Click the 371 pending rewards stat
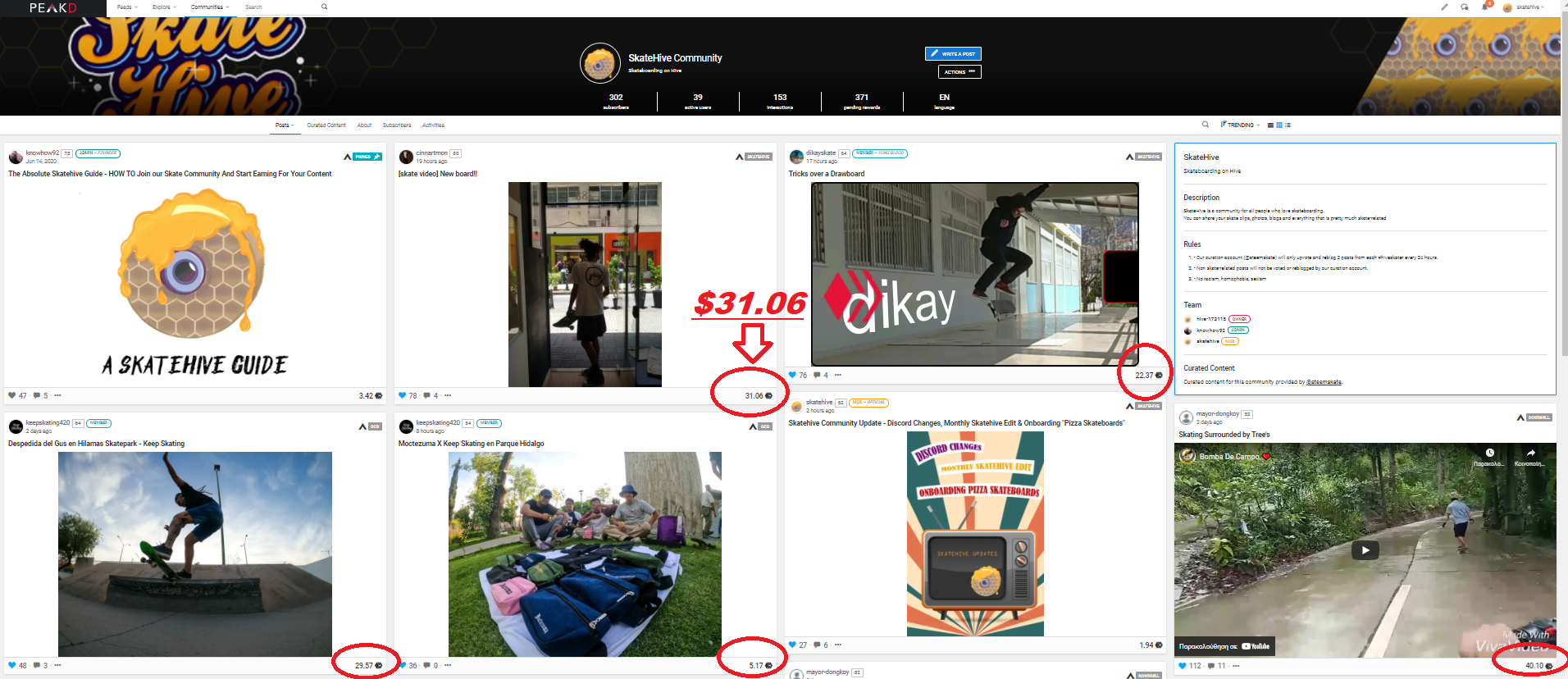 coord(862,102)
